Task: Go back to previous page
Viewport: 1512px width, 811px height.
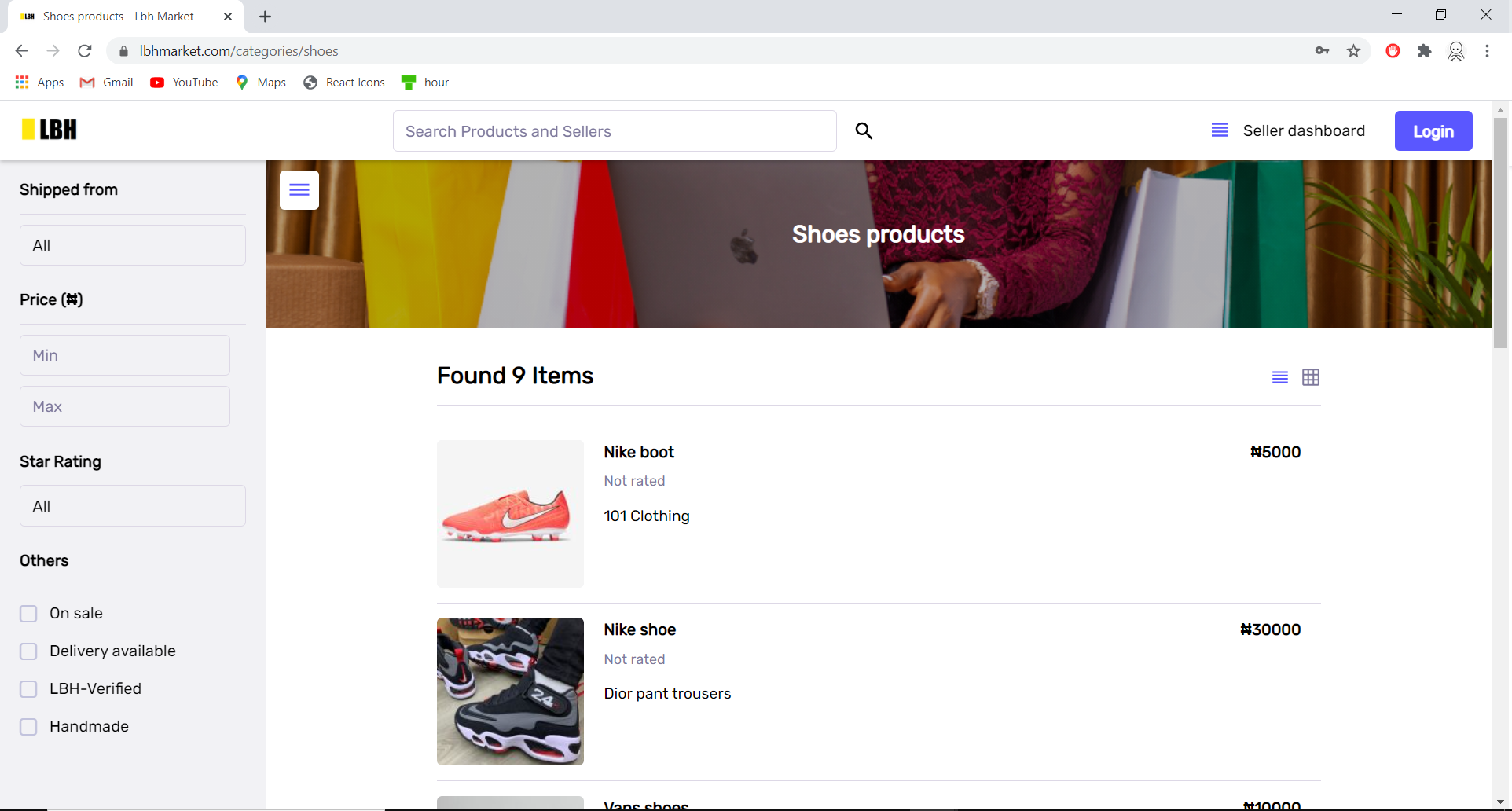Action: (x=21, y=51)
